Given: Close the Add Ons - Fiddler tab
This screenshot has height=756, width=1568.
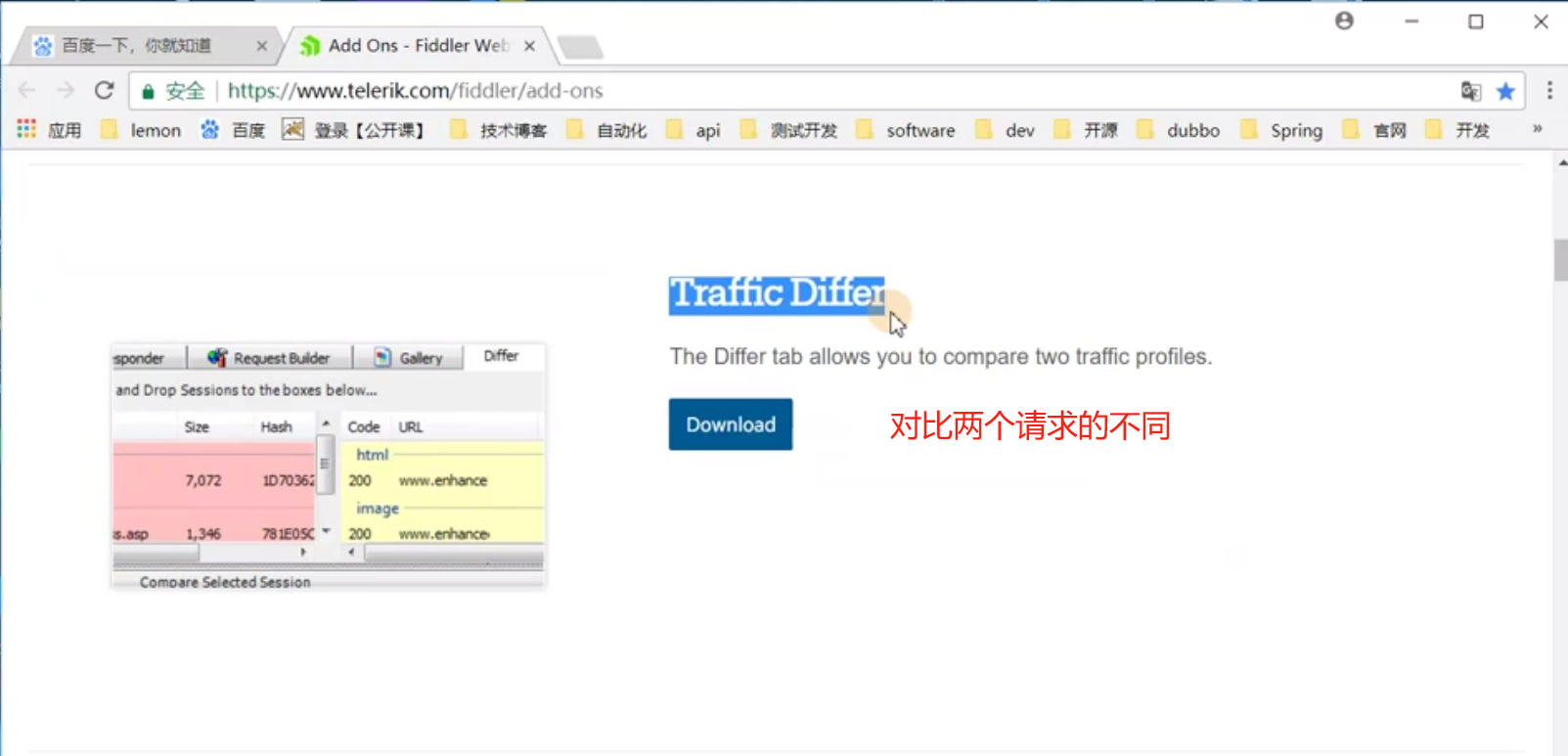Looking at the screenshot, I should click(529, 46).
